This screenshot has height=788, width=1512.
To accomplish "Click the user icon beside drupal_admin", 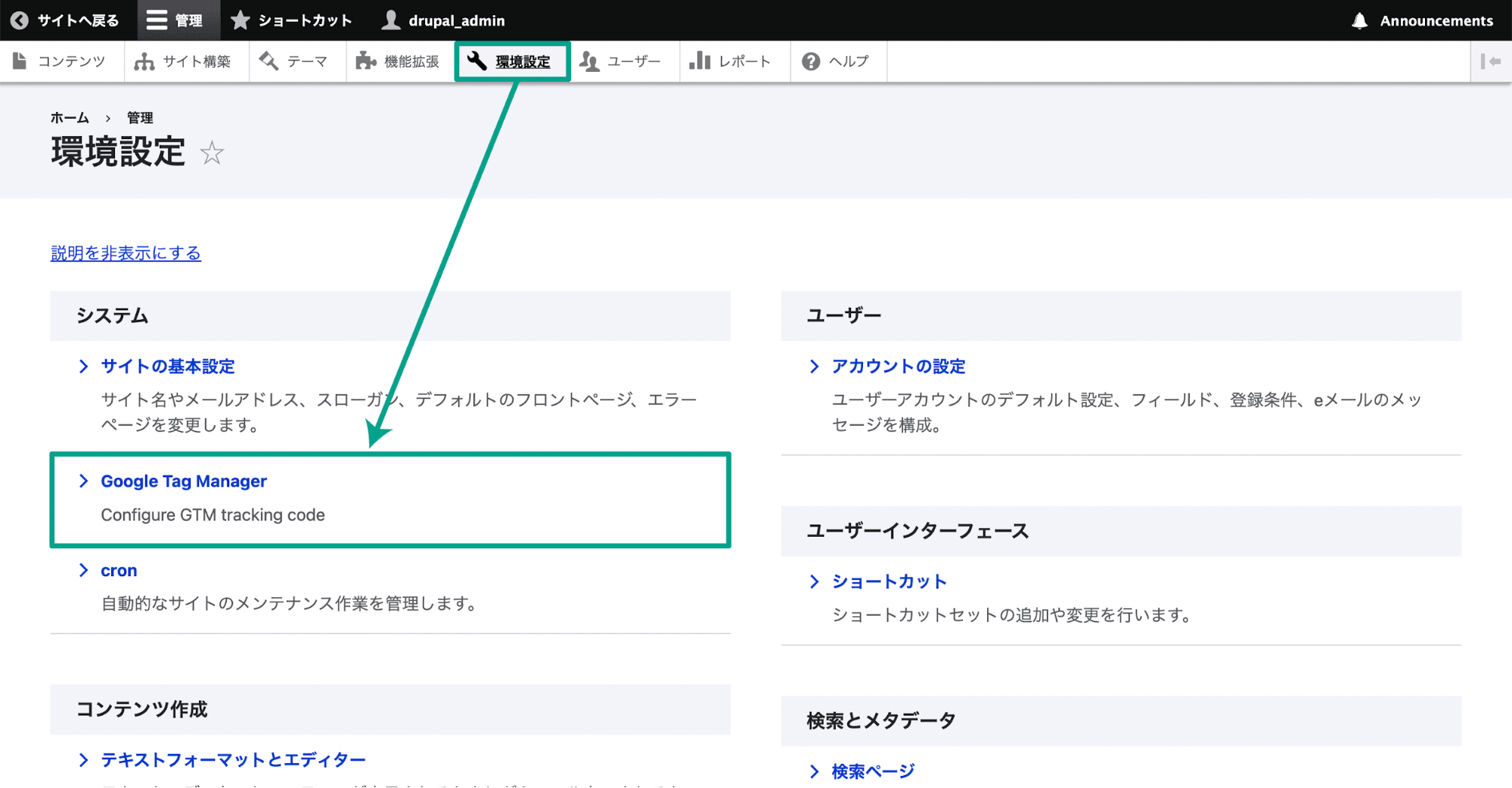I will (x=391, y=20).
